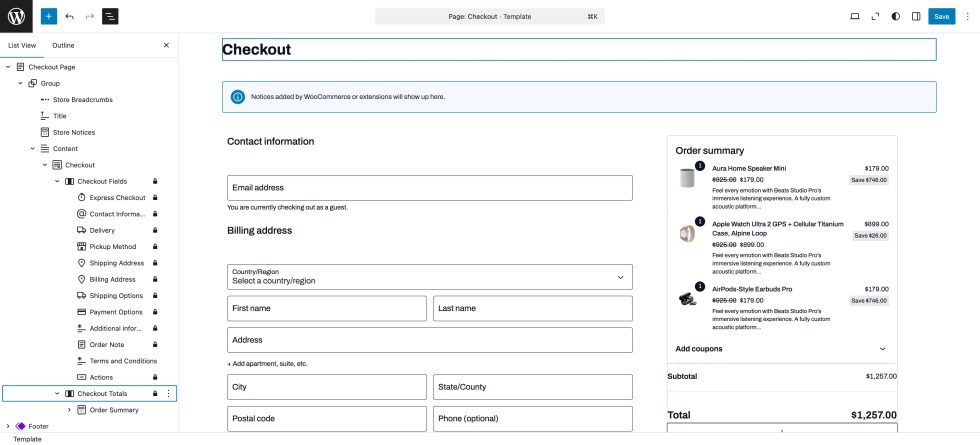Collapse the Checkout block tree item

(45, 165)
